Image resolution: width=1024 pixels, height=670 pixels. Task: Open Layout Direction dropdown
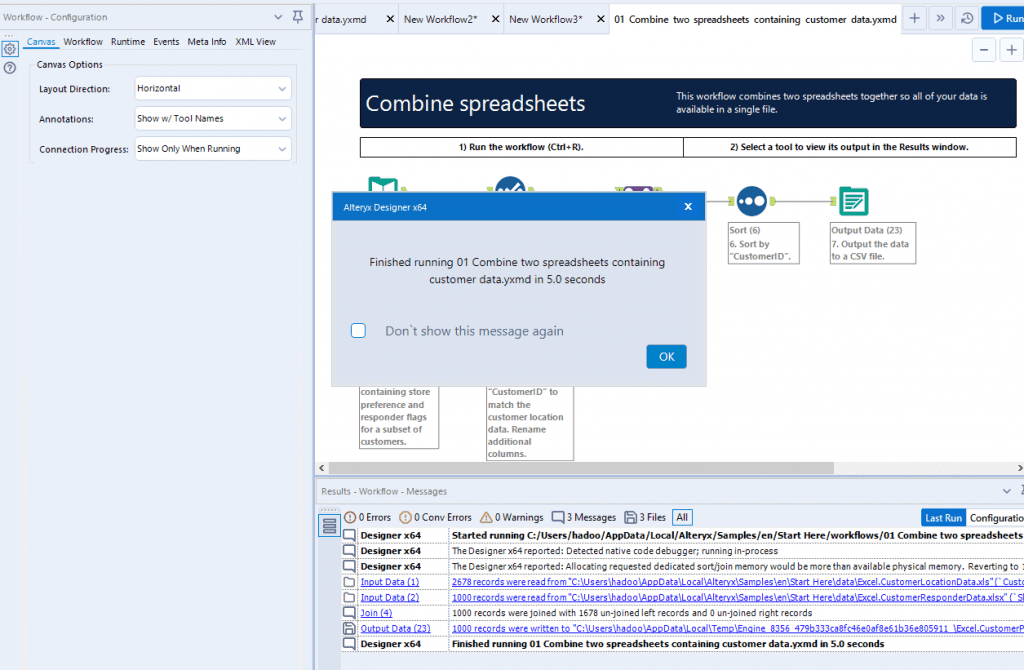(213, 88)
